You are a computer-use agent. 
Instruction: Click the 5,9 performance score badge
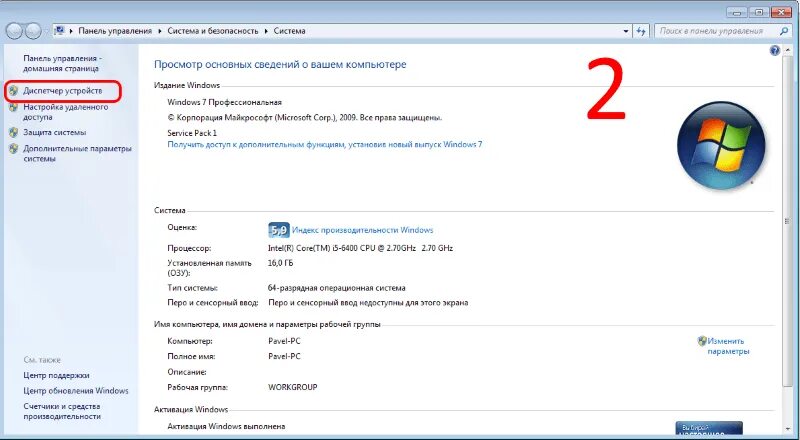point(279,230)
